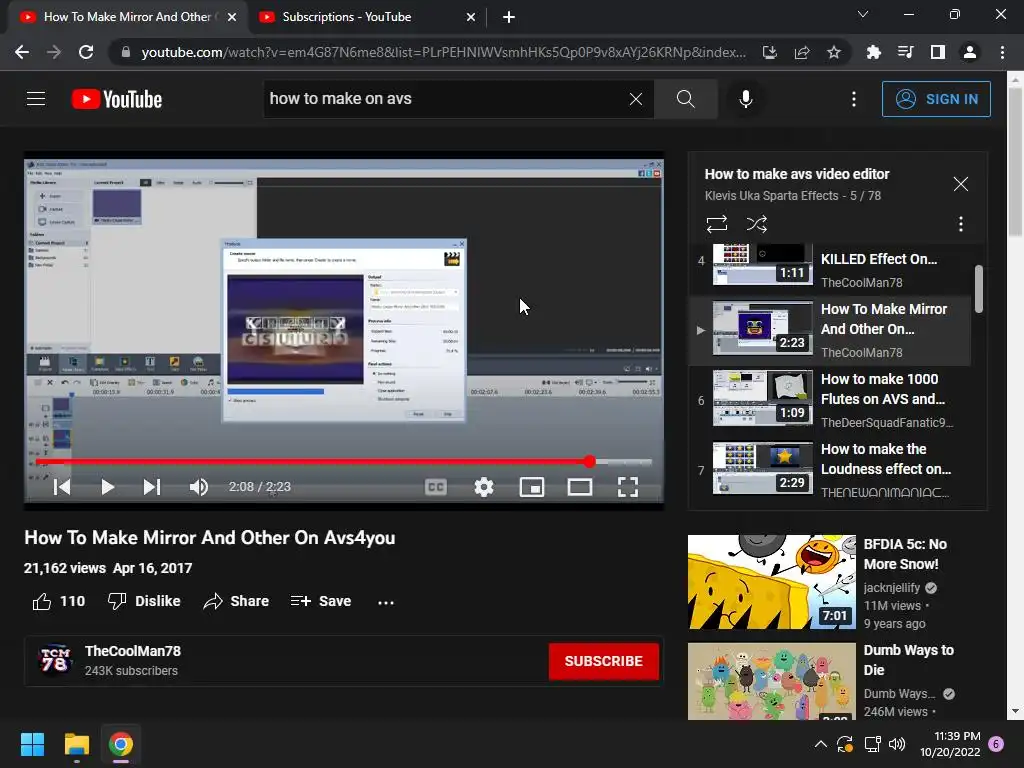Play the paused video

pyautogui.click(x=108, y=487)
